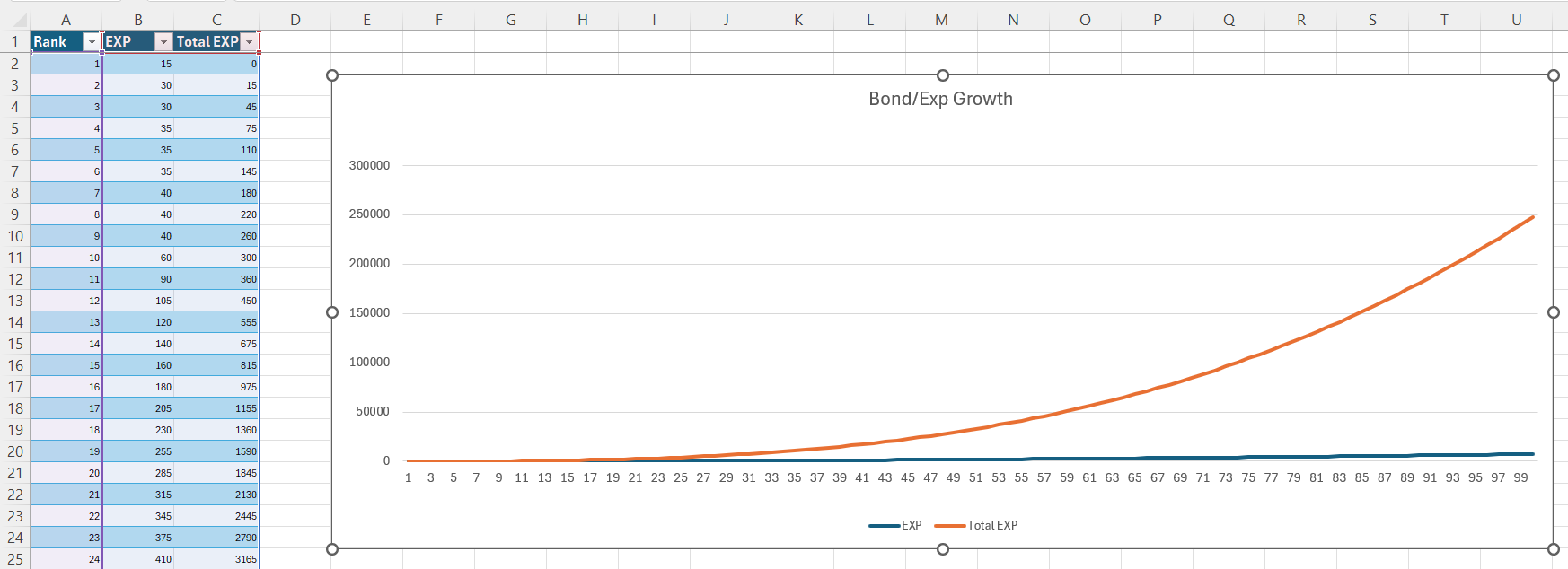Select empty cell D1

click(x=295, y=41)
